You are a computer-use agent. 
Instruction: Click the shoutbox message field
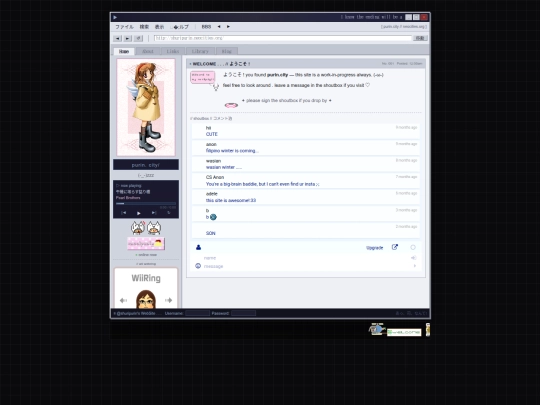click(x=305, y=266)
